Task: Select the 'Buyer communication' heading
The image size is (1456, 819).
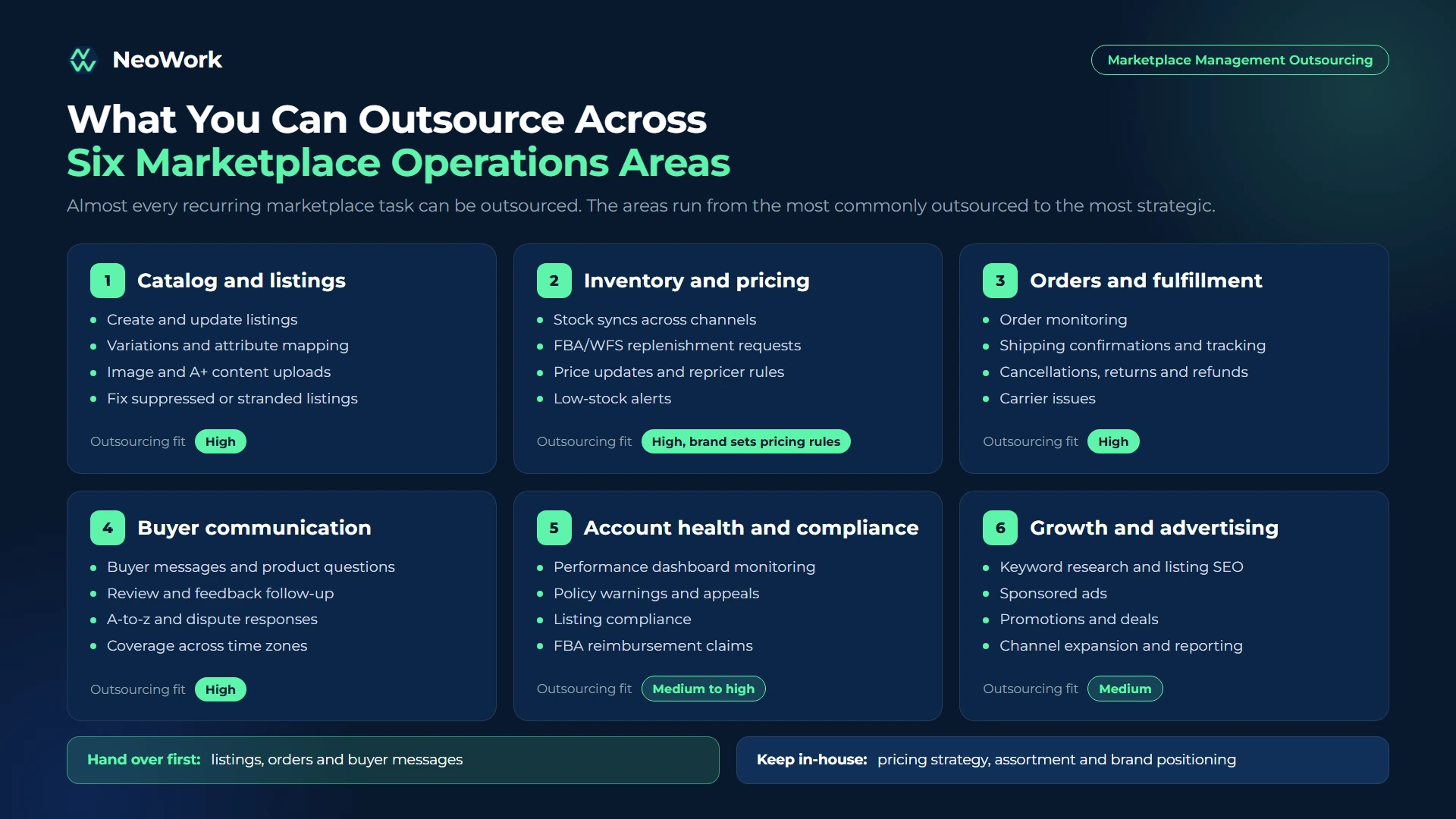Action: point(254,528)
